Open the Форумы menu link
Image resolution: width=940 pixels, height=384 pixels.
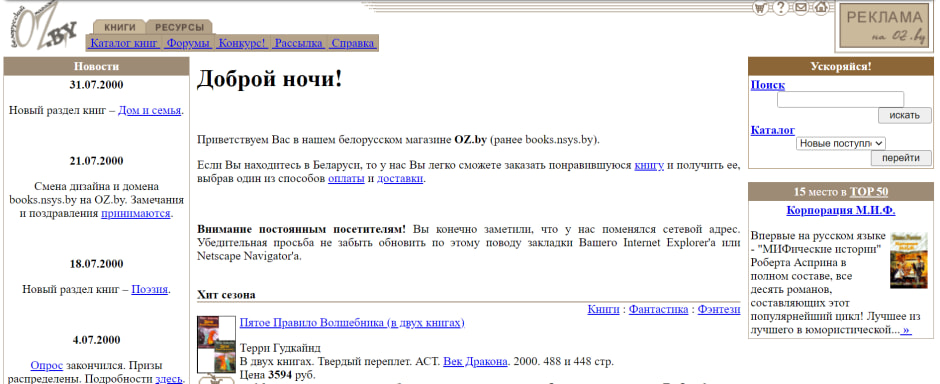point(188,43)
